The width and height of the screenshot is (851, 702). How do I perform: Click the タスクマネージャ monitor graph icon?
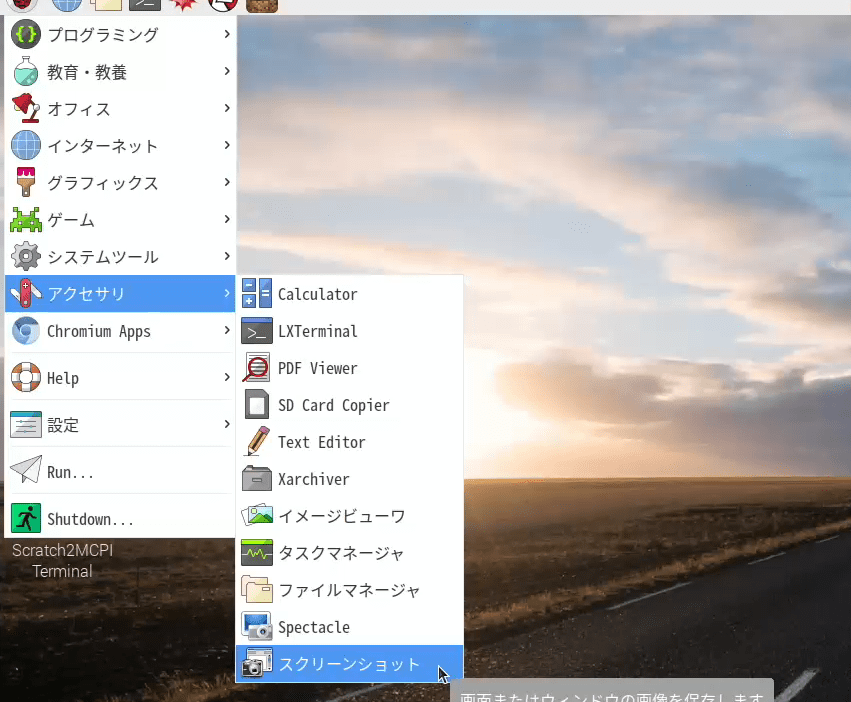coord(257,552)
